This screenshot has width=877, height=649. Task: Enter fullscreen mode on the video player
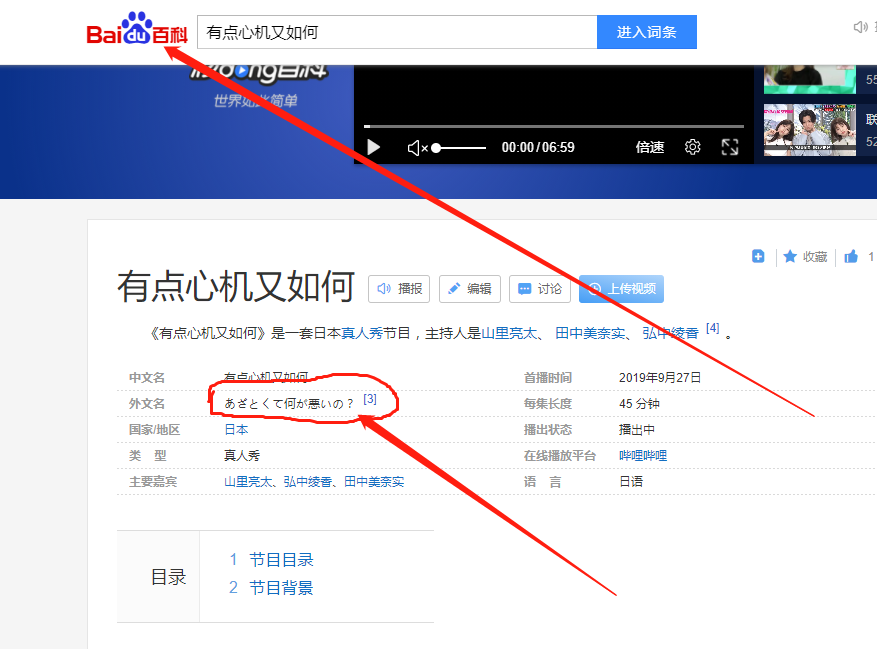coord(730,147)
